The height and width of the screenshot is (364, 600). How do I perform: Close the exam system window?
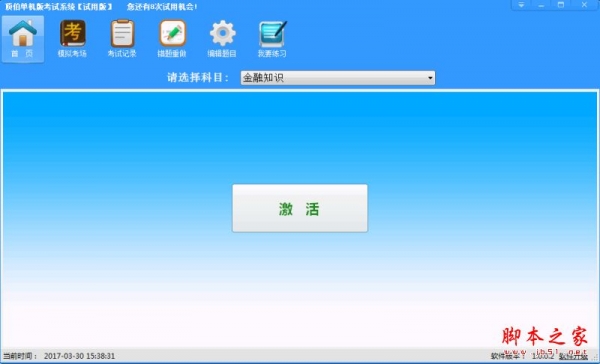tap(584, 5)
